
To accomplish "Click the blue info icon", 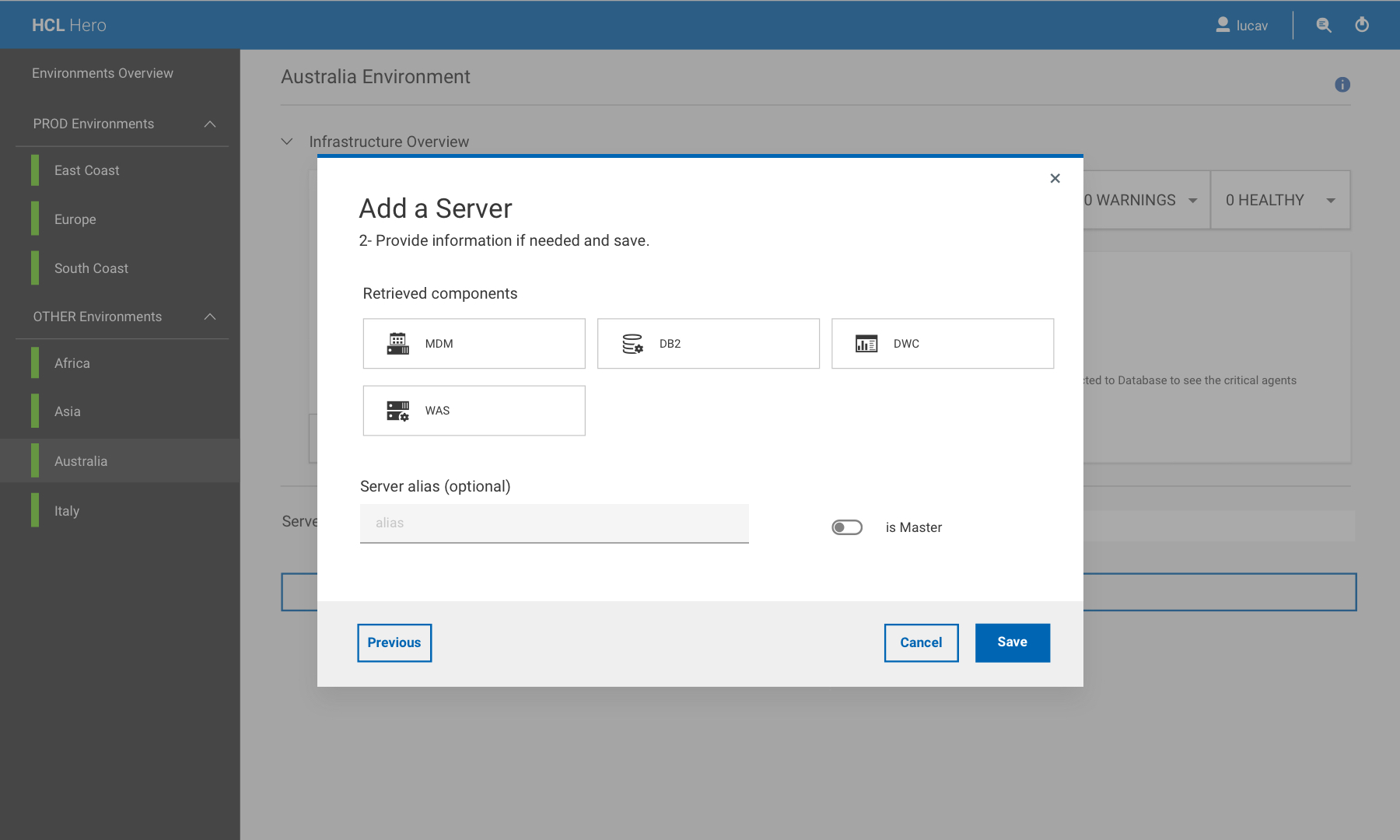I will (1342, 85).
